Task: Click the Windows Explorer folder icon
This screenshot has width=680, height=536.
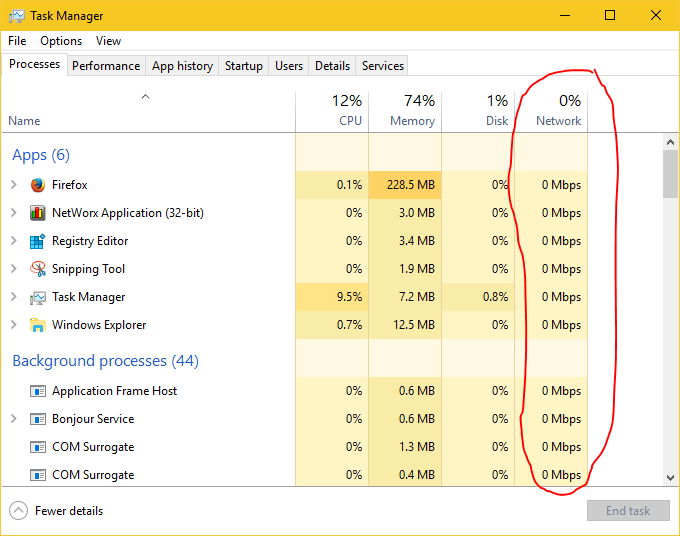Action: (38, 325)
